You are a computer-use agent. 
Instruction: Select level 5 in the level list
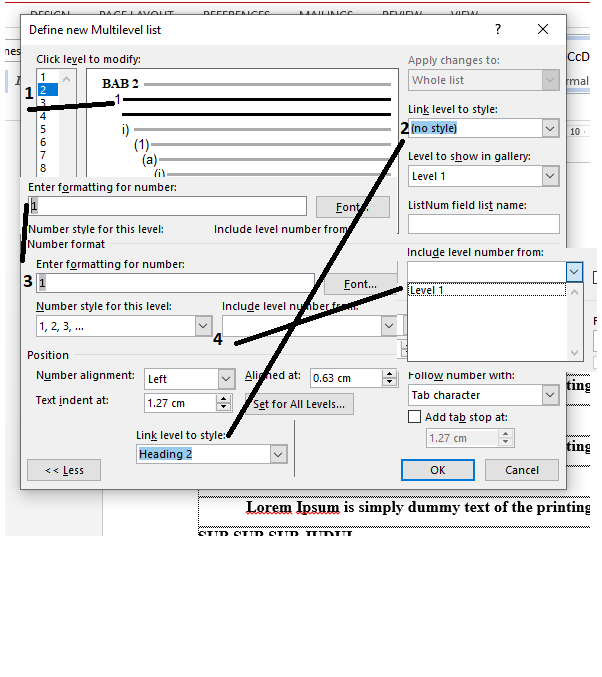43,129
